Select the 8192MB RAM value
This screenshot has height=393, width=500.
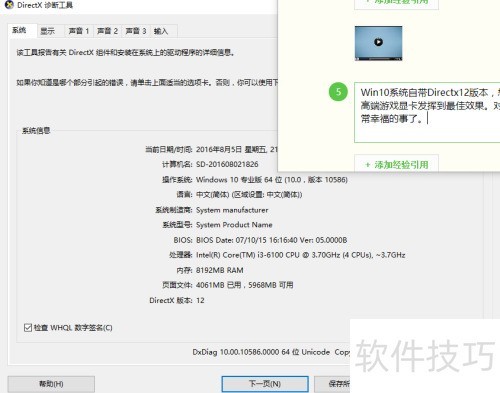tap(220, 270)
